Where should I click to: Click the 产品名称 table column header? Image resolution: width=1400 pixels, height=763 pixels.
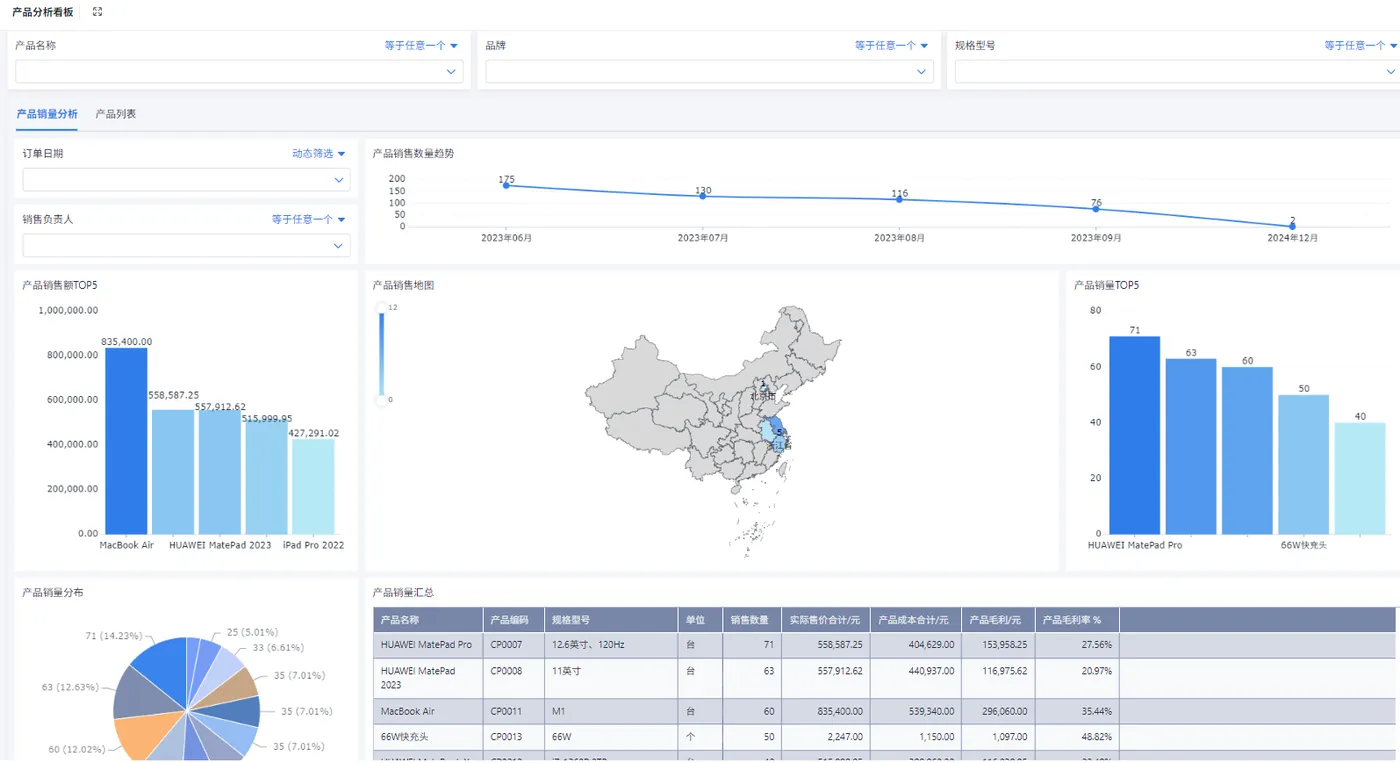[428, 619]
